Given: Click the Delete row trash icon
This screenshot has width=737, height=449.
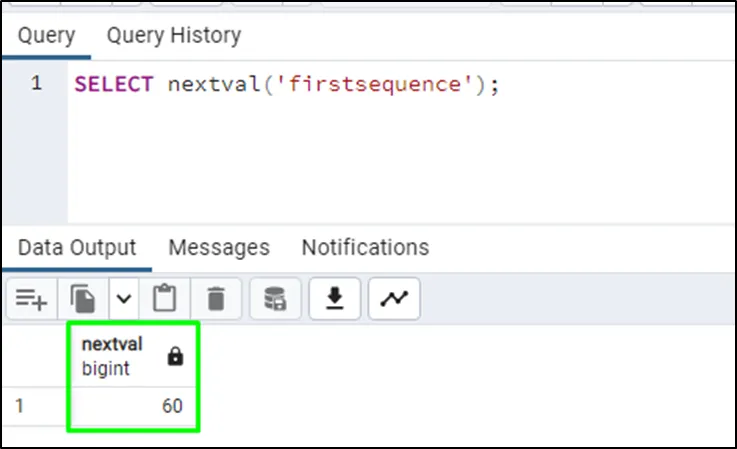Looking at the screenshot, I should coord(216,297).
